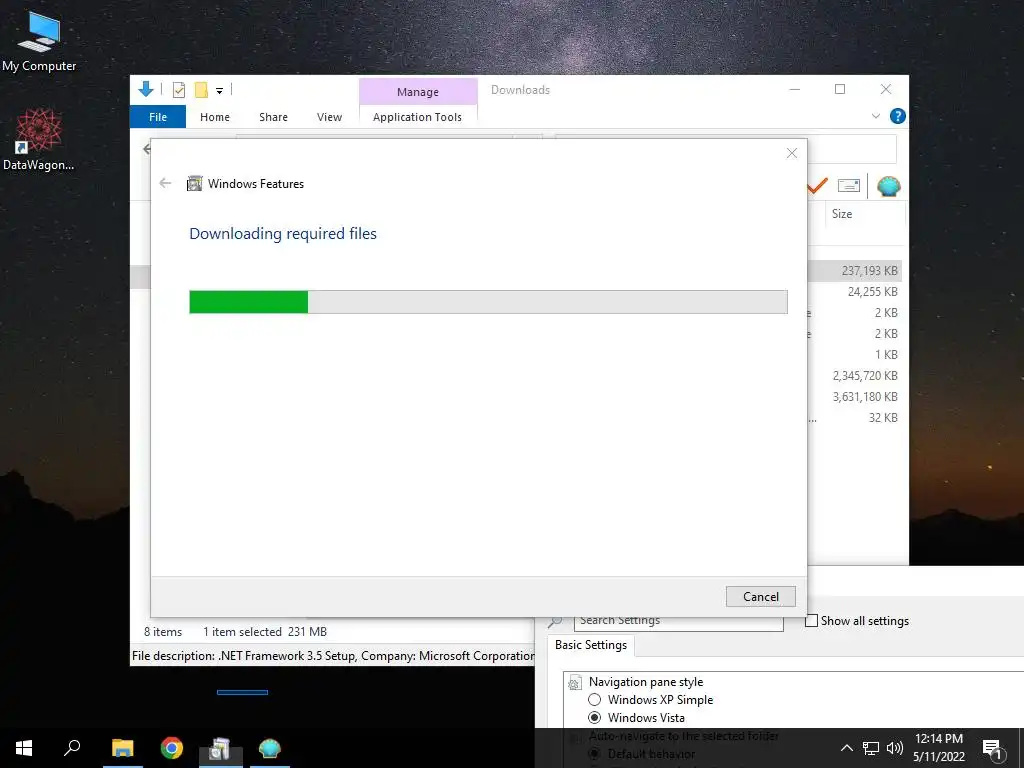Click the orange checkmark toolbar icon

[x=818, y=186]
